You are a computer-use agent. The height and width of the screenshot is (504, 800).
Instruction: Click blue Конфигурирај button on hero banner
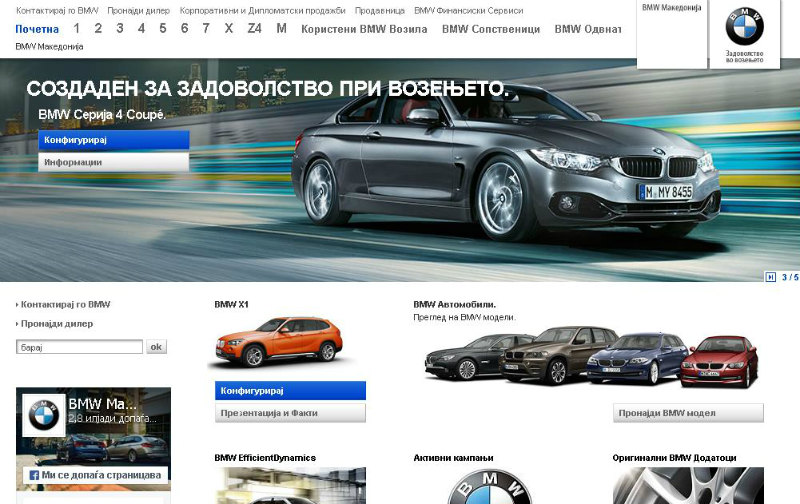tap(114, 140)
